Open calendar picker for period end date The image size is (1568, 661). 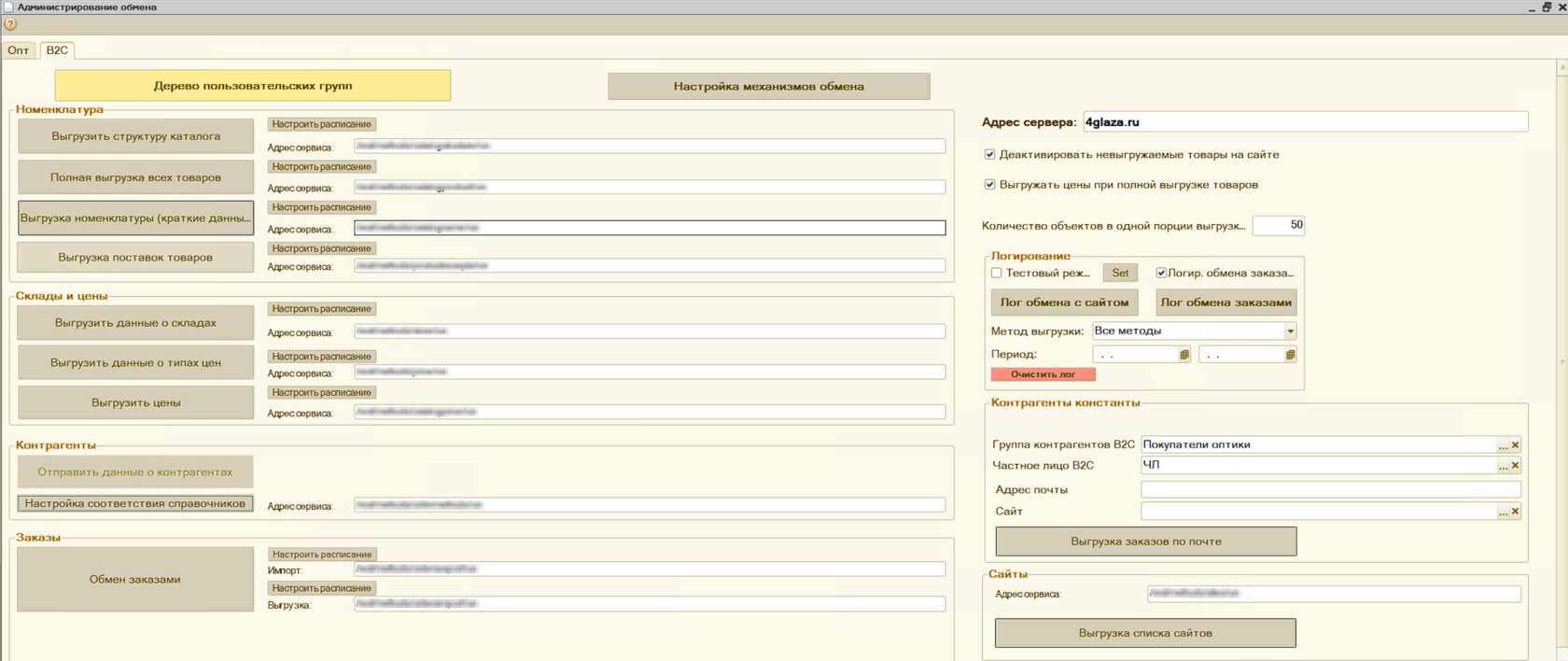coord(1290,355)
